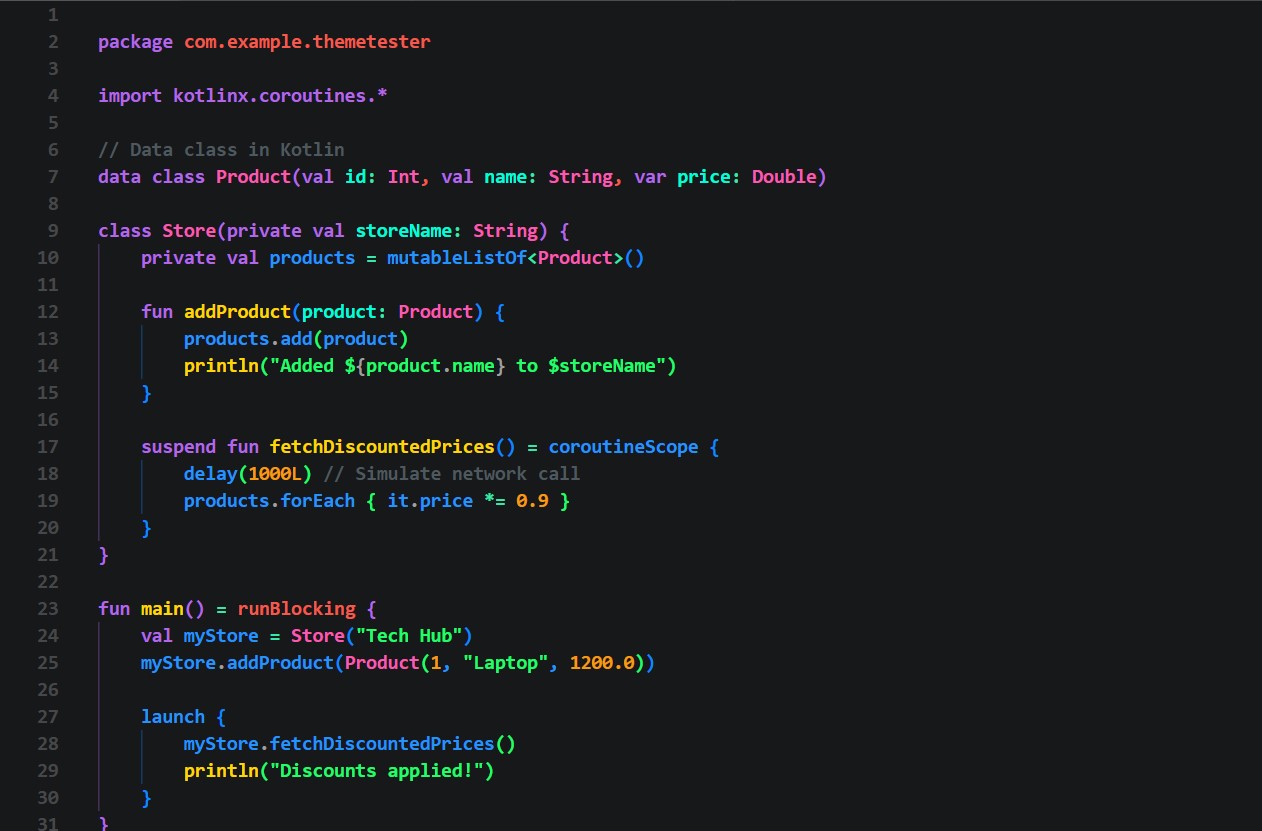Click 'forEach' on line 19
Image resolution: width=1262 pixels, height=831 pixels.
point(318,501)
